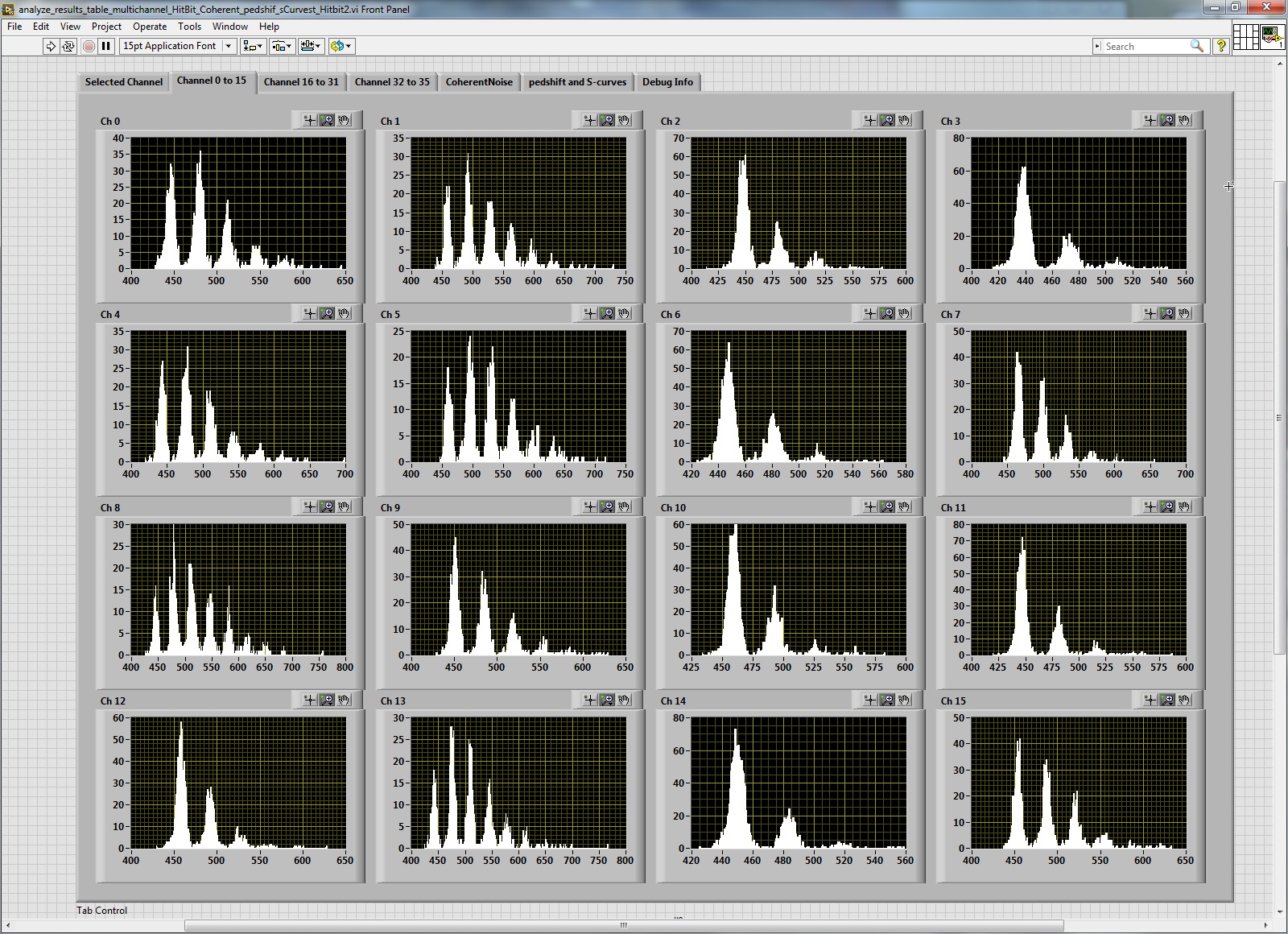
Task: Select the pan hand tool on Ch 3 graph
Action: [x=1184, y=120]
